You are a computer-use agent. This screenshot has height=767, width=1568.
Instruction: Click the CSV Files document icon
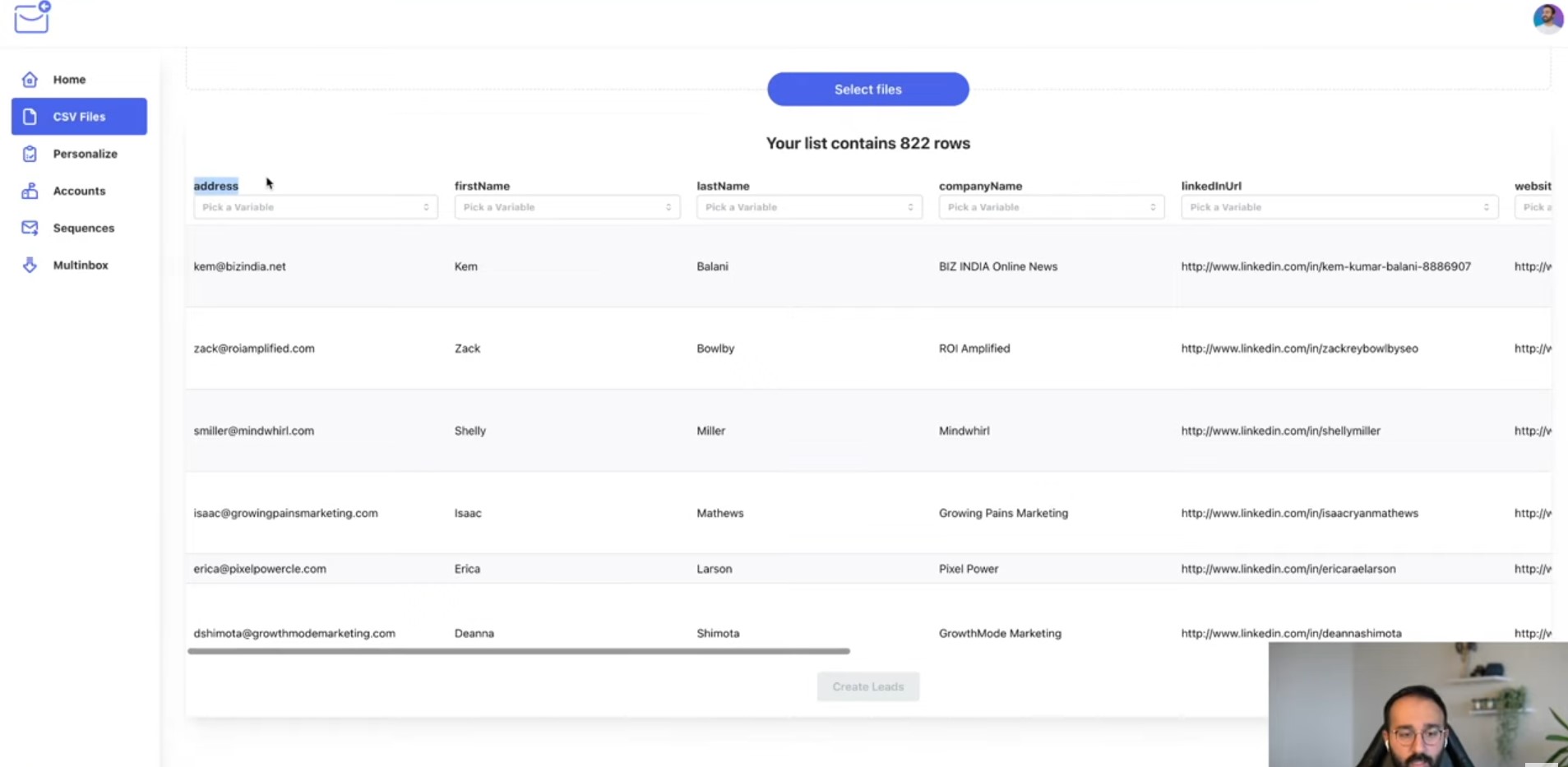tap(30, 117)
